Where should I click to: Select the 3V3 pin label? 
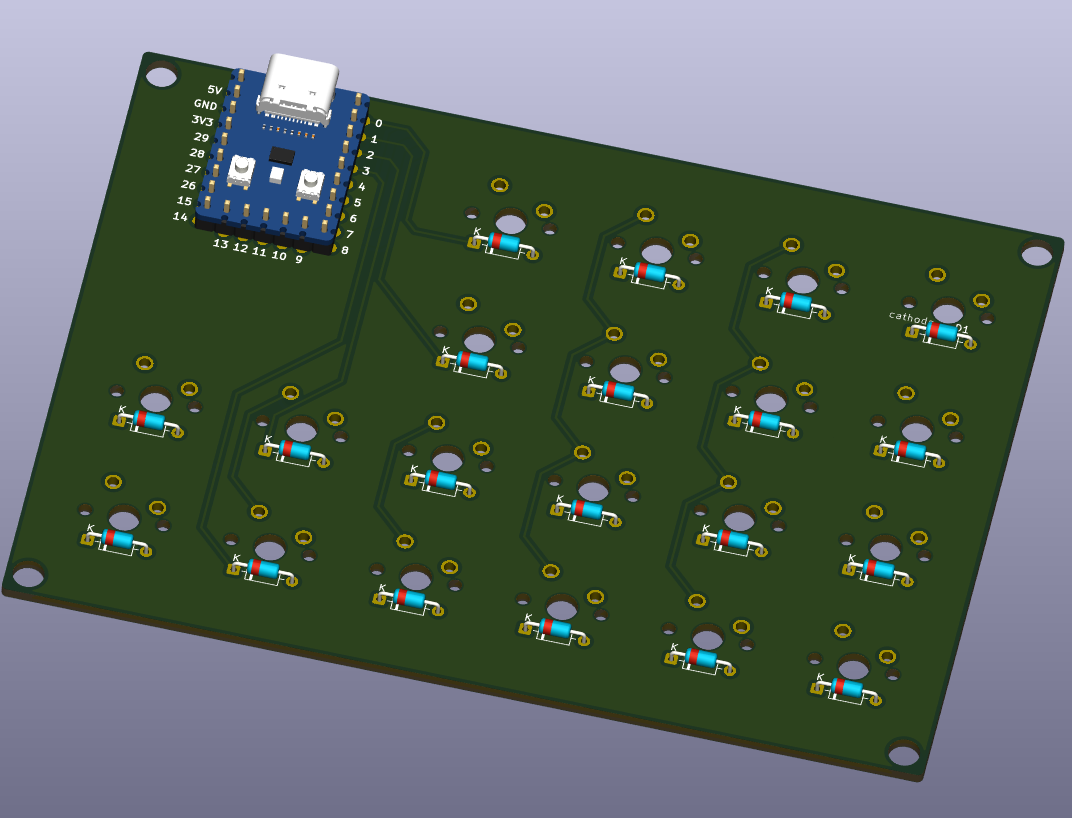[202, 120]
